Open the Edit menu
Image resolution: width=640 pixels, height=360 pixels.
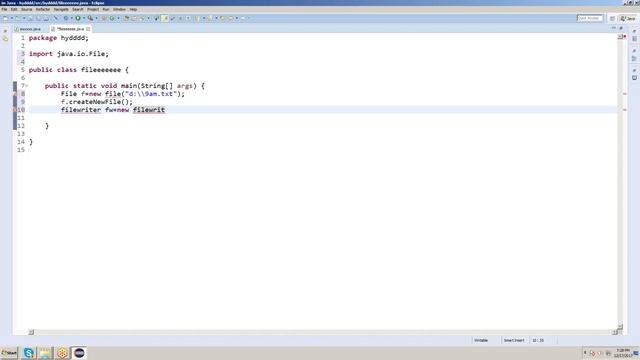[x=14, y=9]
